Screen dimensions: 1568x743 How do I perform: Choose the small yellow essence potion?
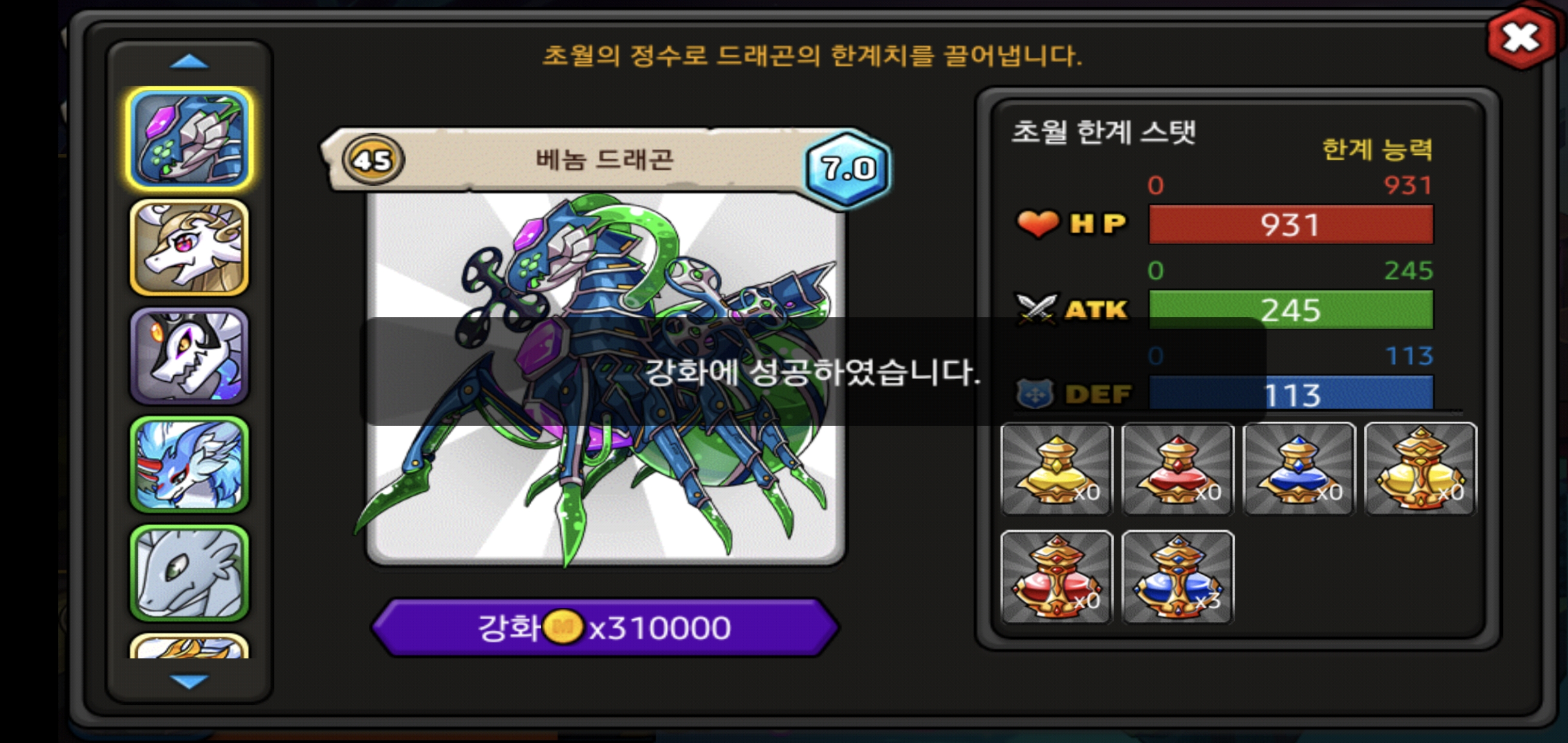[x=1057, y=469]
